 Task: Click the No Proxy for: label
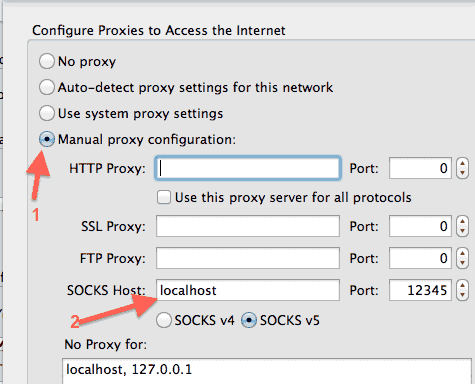(x=106, y=344)
